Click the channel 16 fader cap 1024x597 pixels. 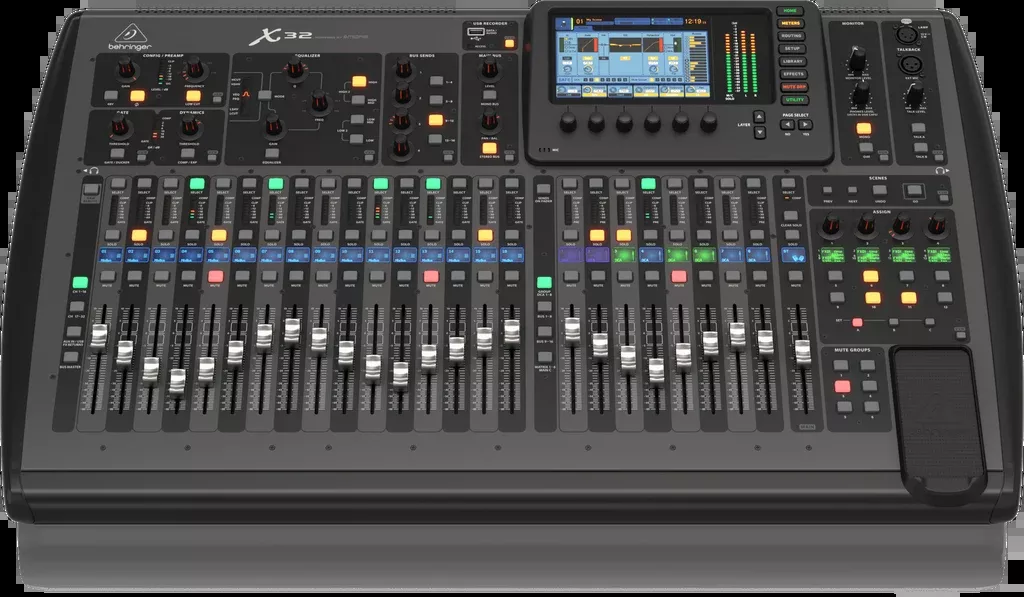[511, 331]
